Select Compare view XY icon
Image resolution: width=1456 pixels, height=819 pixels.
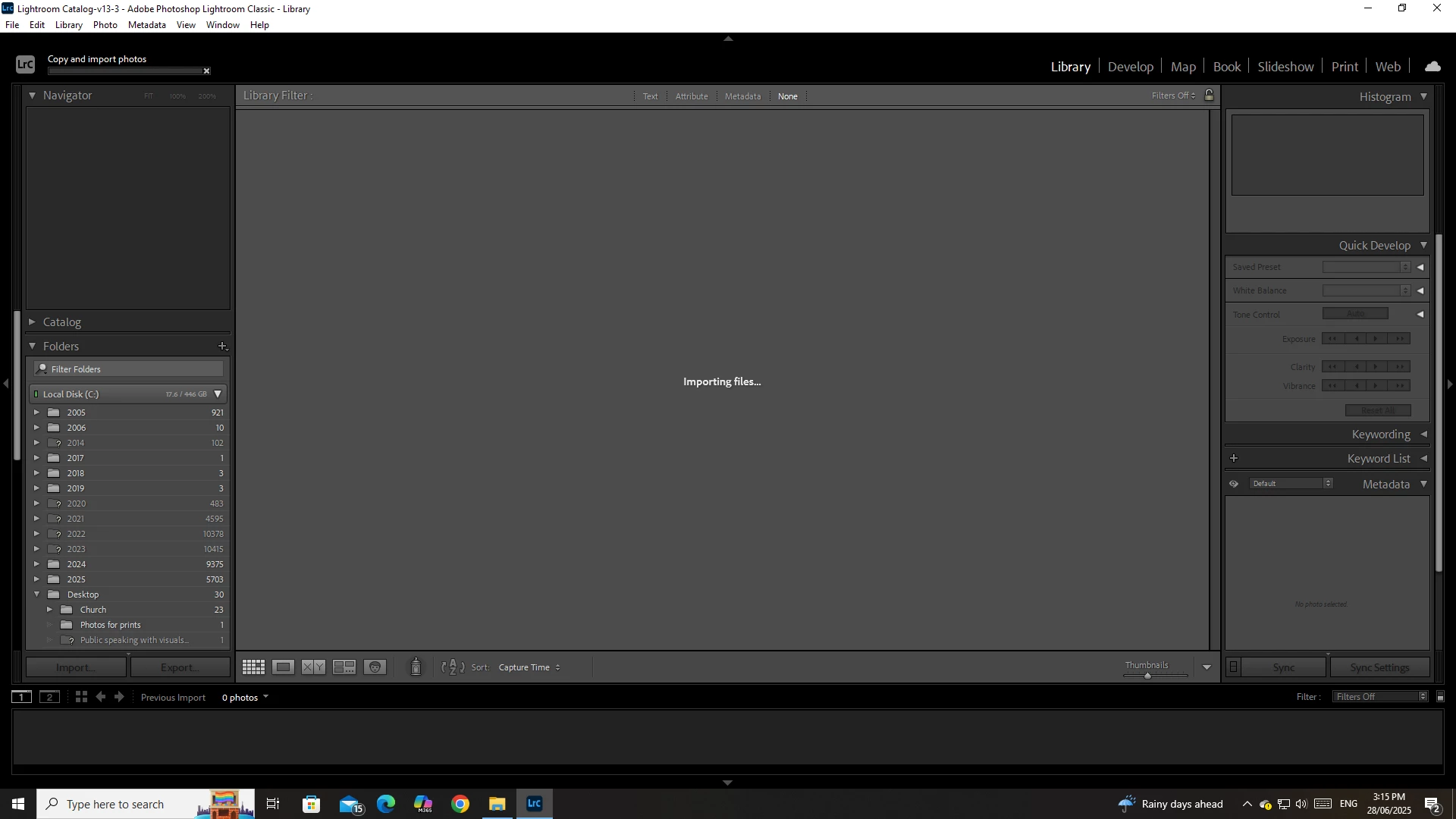313,667
